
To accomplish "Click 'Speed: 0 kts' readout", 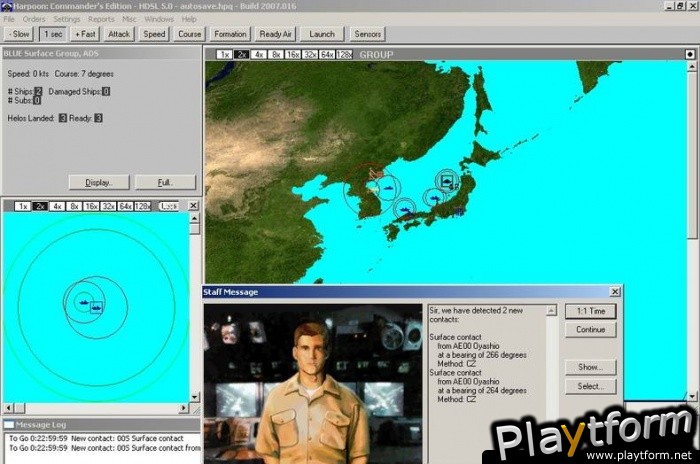I will click(28, 74).
